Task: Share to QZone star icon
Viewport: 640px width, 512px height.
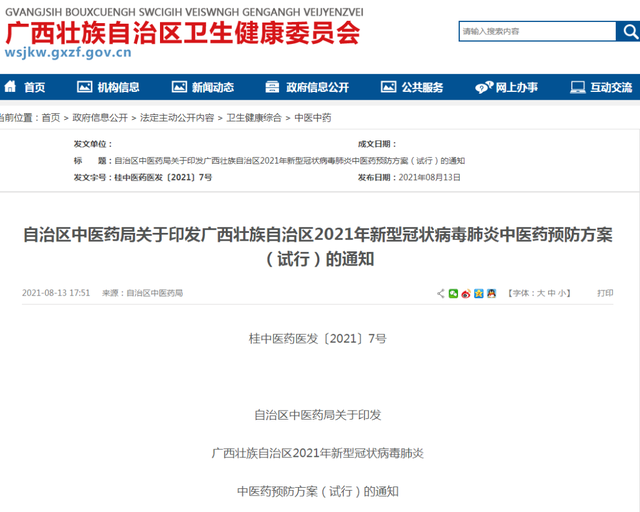Action: pyautogui.click(x=479, y=293)
